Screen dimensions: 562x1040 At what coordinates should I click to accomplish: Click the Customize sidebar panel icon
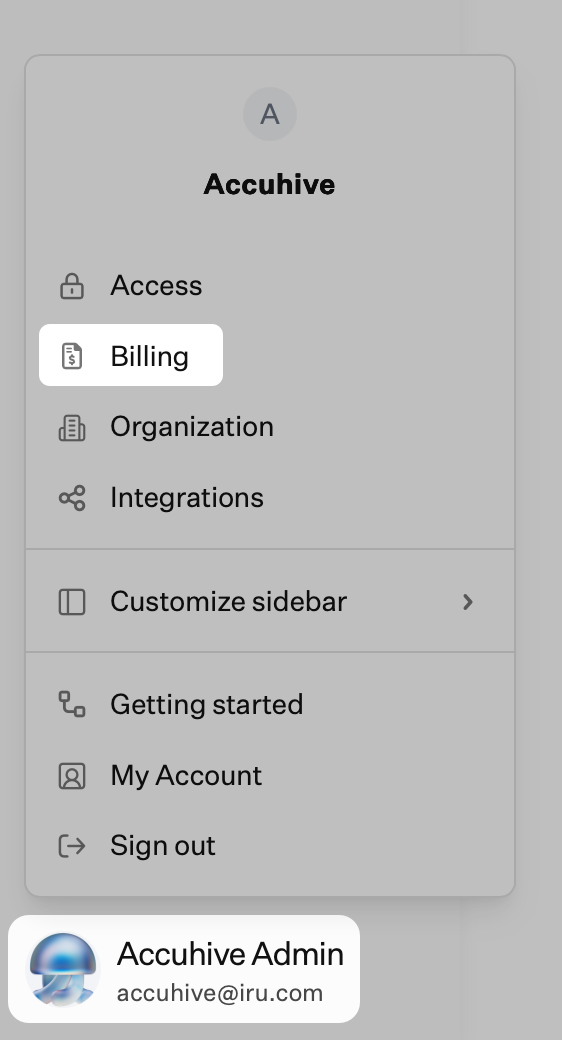[x=72, y=602]
